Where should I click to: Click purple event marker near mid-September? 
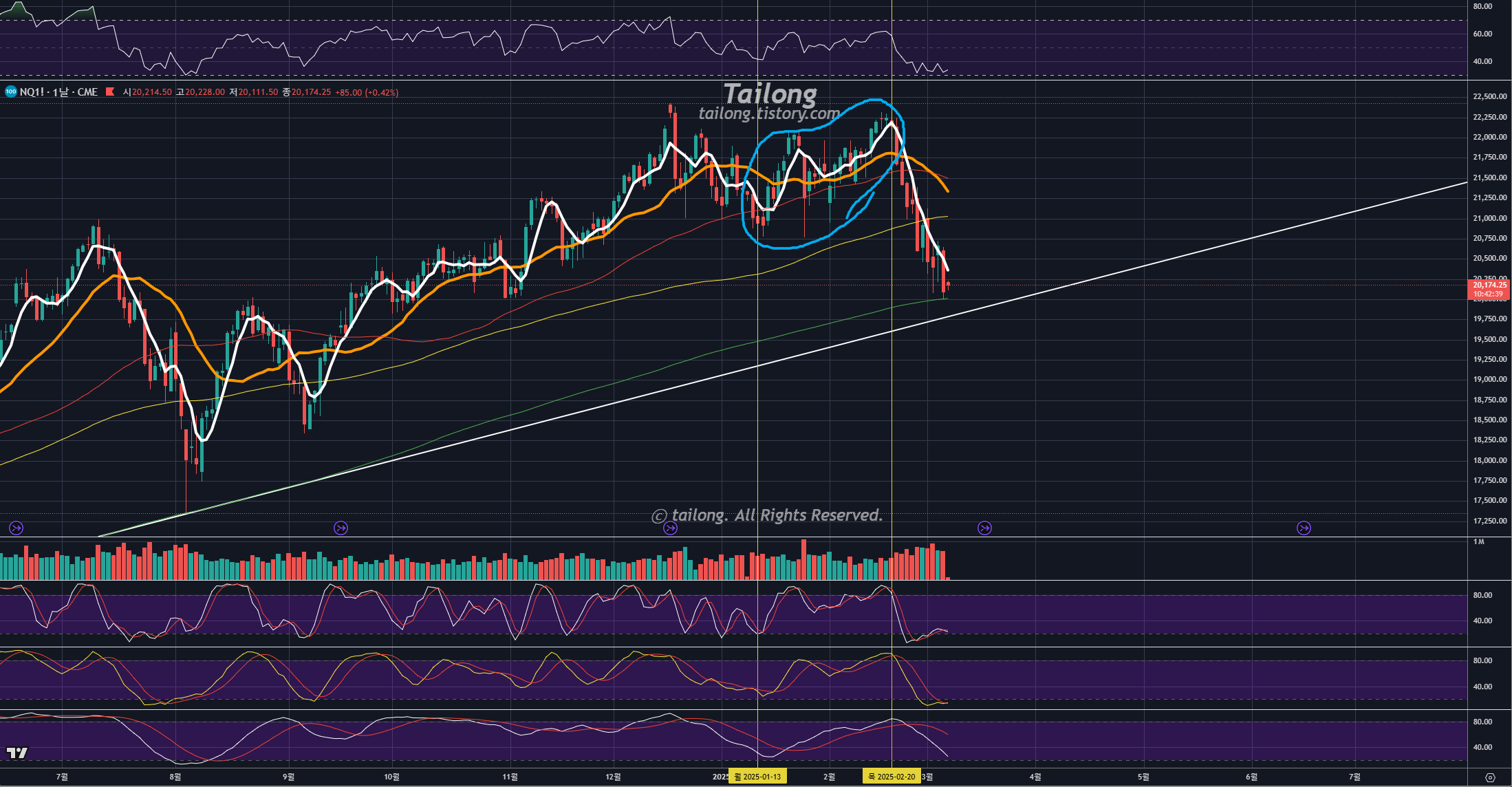341,528
